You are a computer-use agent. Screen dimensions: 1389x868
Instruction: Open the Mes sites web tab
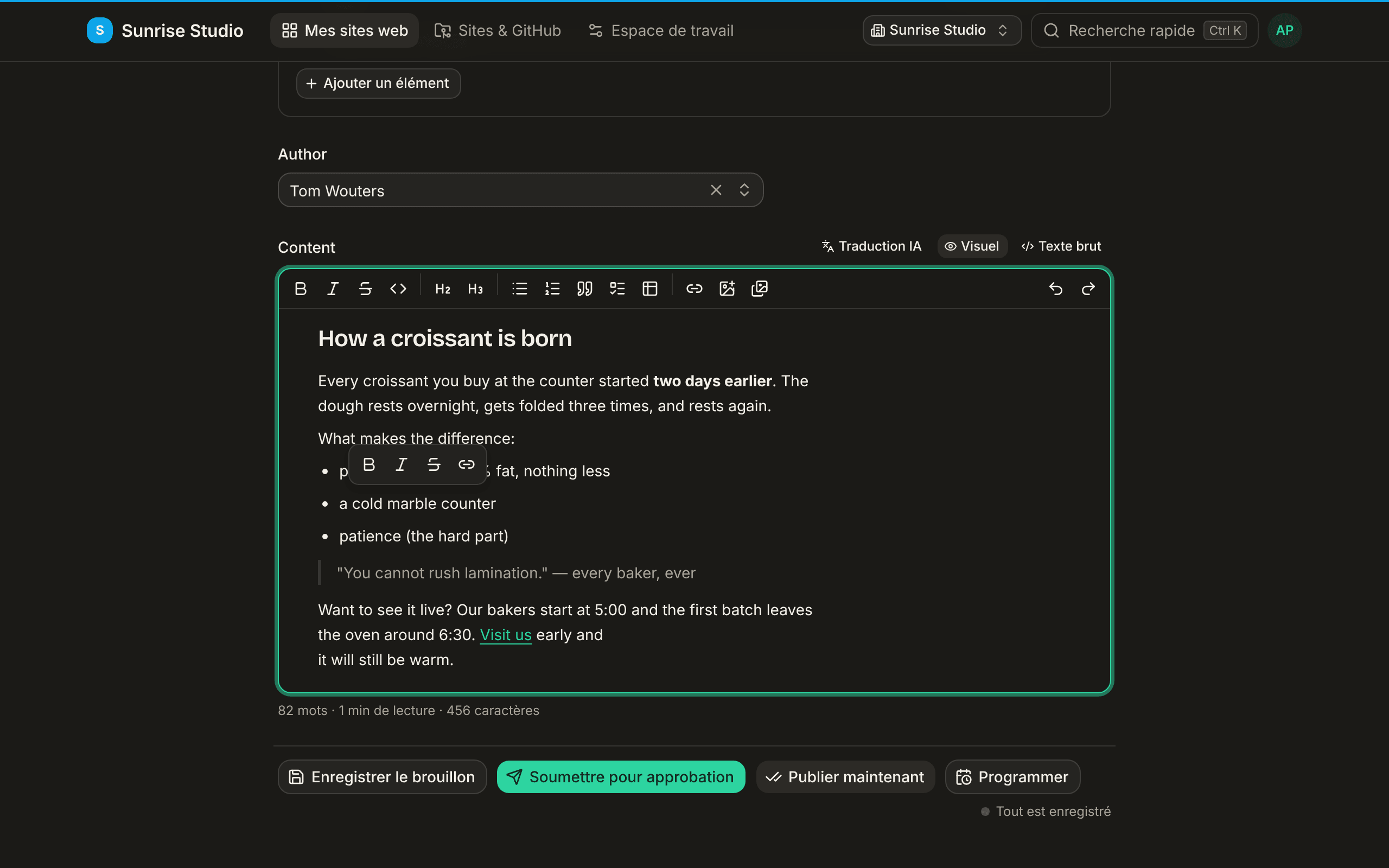345,30
